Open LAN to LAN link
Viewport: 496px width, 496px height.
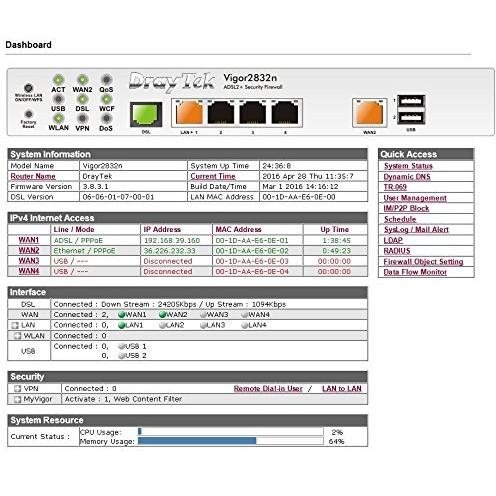tap(342, 389)
